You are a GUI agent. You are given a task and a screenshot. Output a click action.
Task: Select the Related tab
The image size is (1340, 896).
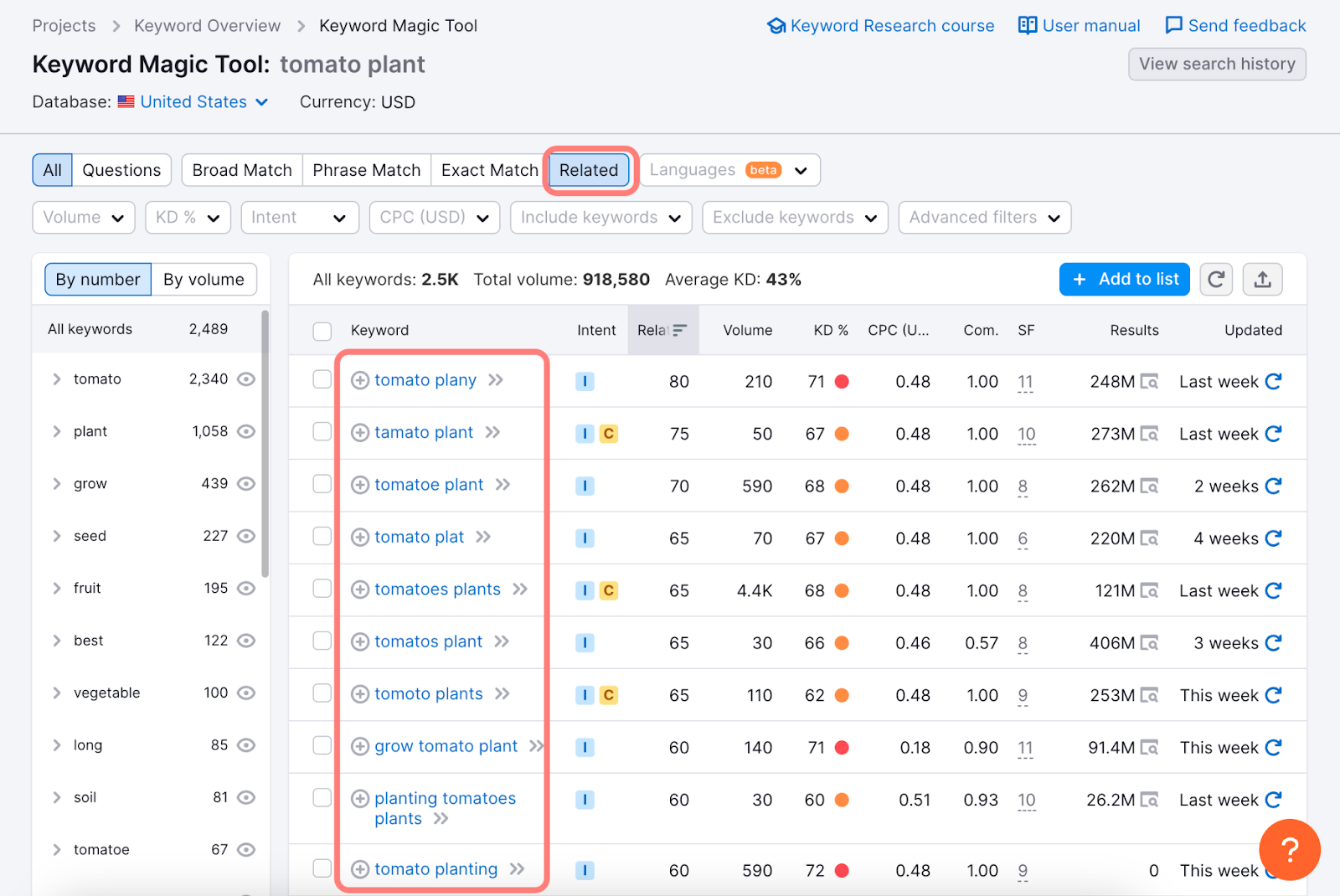589,170
